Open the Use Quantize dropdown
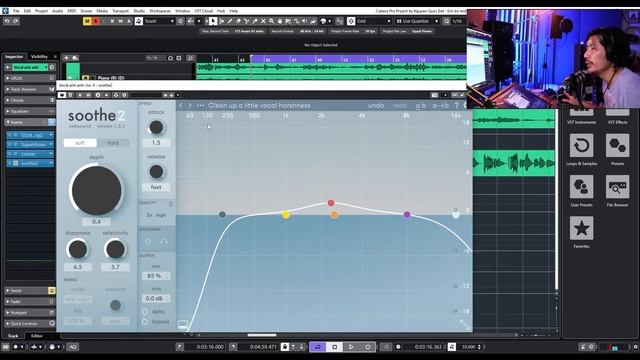 (x=418, y=21)
